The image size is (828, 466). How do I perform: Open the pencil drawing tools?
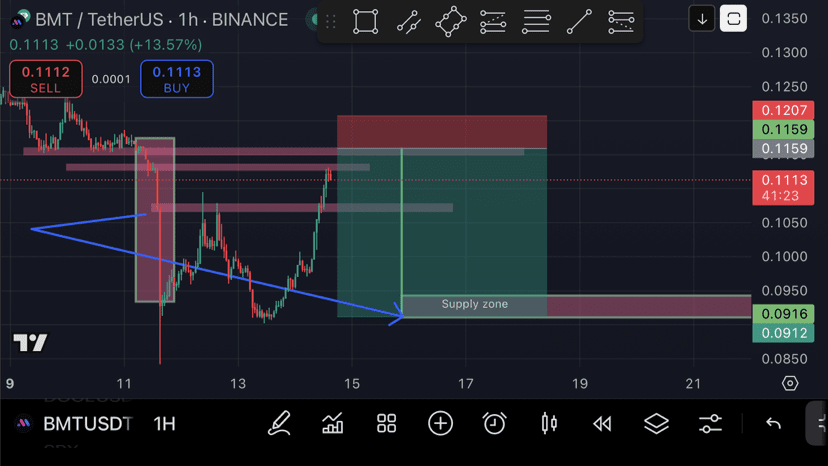pyautogui.click(x=279, y=423)
